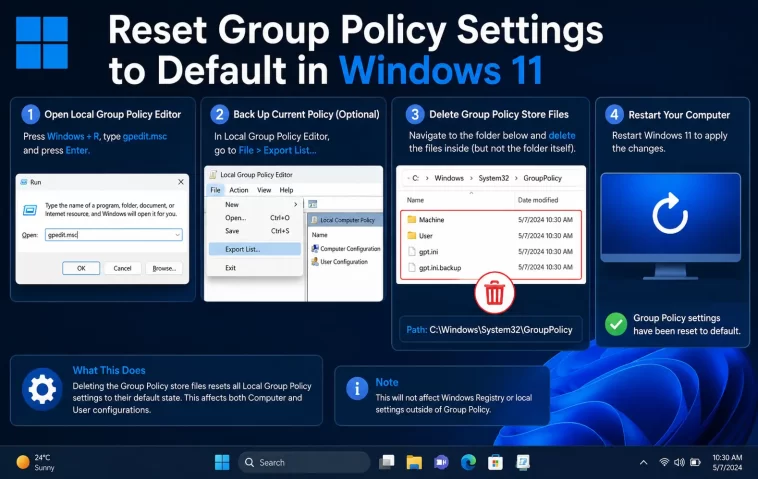Choose Exit in the File menu
The image size is (758, 479).
click(255, 268)
